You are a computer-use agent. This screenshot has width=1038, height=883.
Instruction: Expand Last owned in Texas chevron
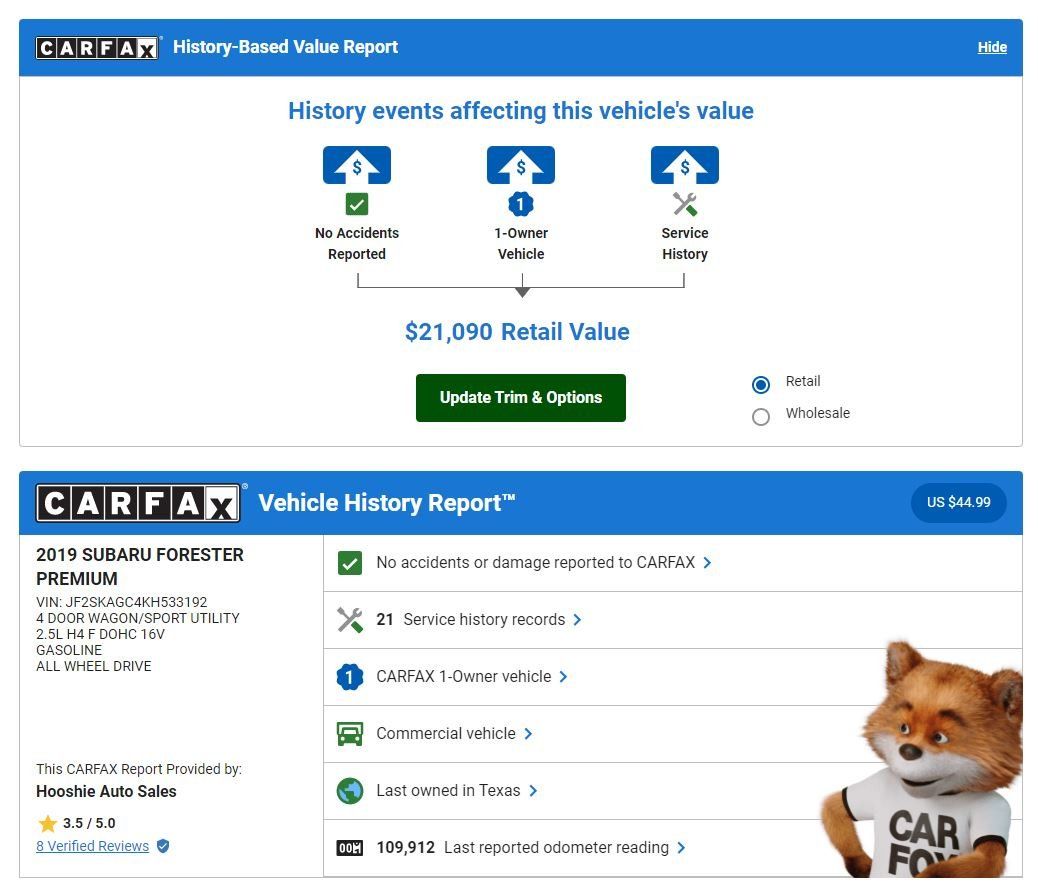pyautogui.click(x=533, y=790)
